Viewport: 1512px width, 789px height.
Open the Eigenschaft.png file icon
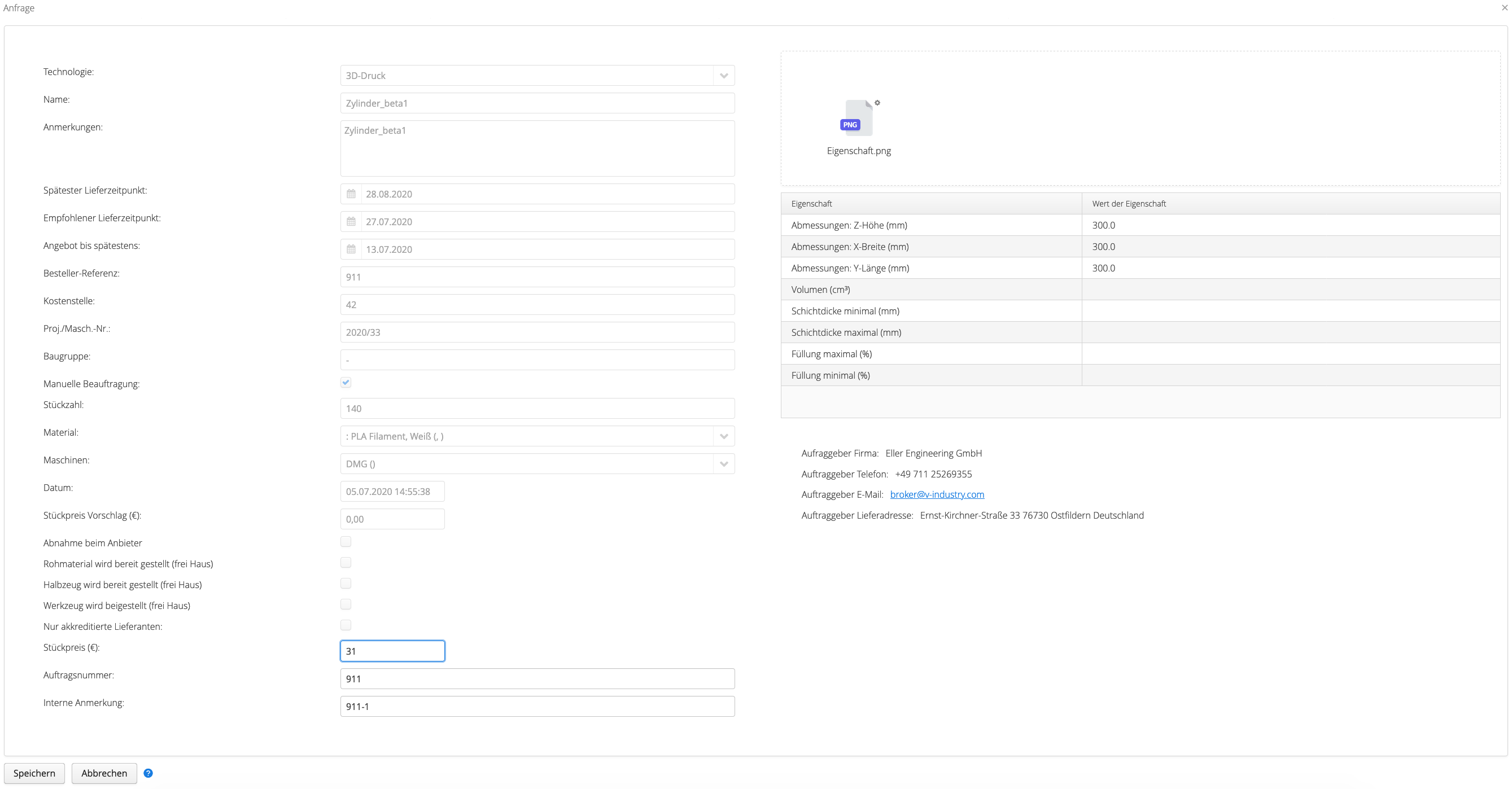[858, 118]
